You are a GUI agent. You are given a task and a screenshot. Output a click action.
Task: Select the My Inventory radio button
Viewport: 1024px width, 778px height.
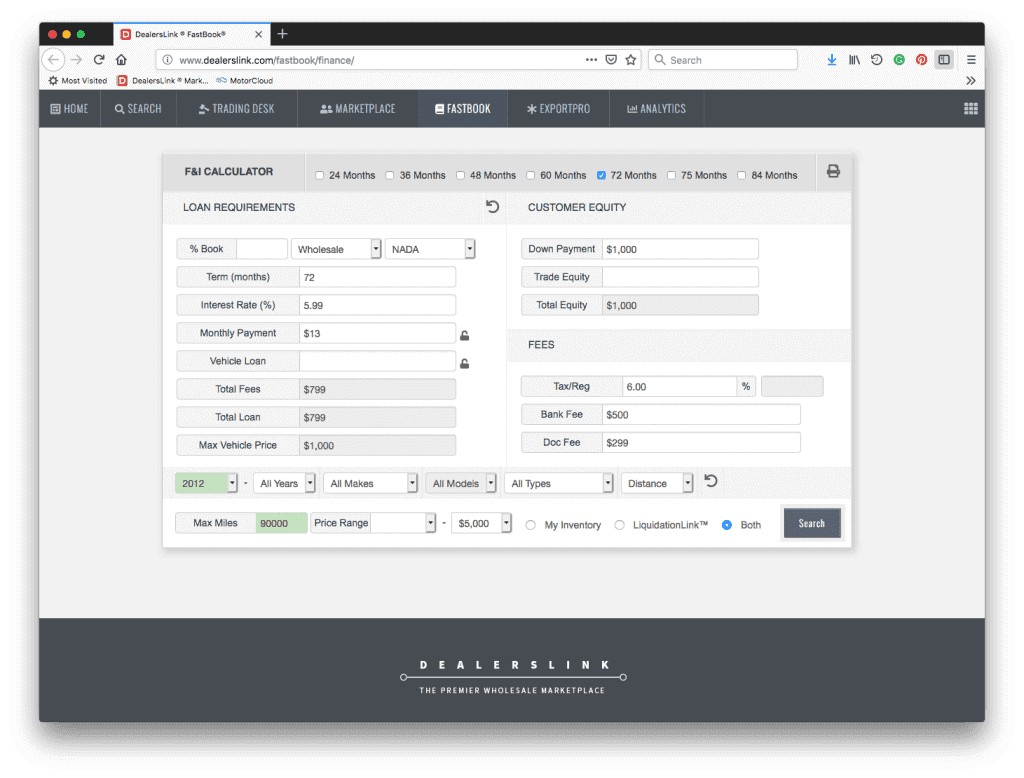(x=530, y=525)
